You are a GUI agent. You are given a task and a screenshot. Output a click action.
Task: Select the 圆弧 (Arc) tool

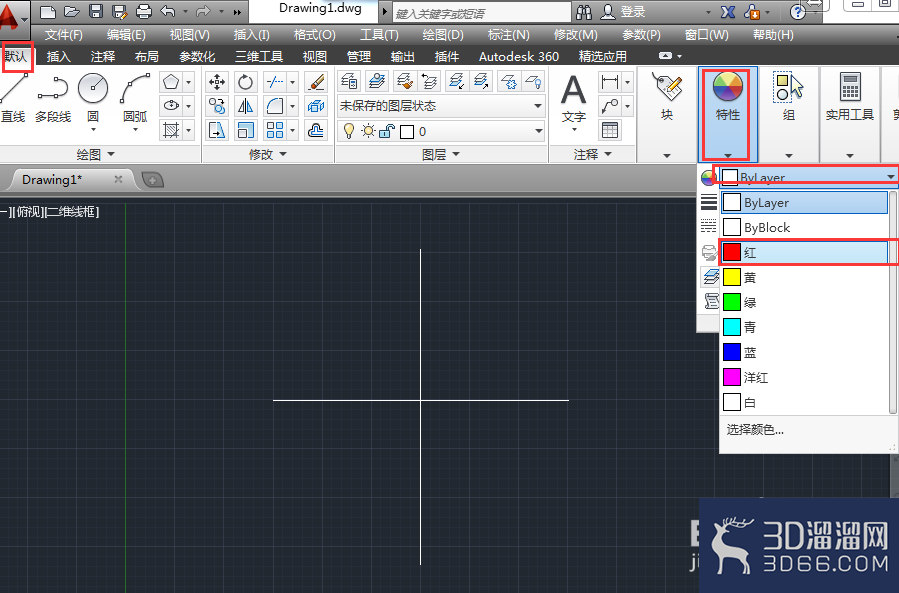(135, 97)
